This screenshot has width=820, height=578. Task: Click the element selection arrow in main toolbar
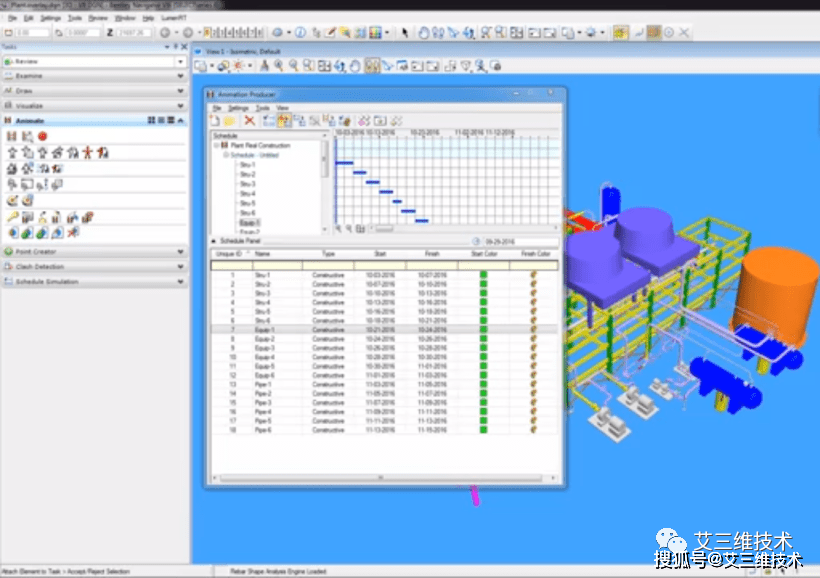pyautogui.click(x=405, y=32)
